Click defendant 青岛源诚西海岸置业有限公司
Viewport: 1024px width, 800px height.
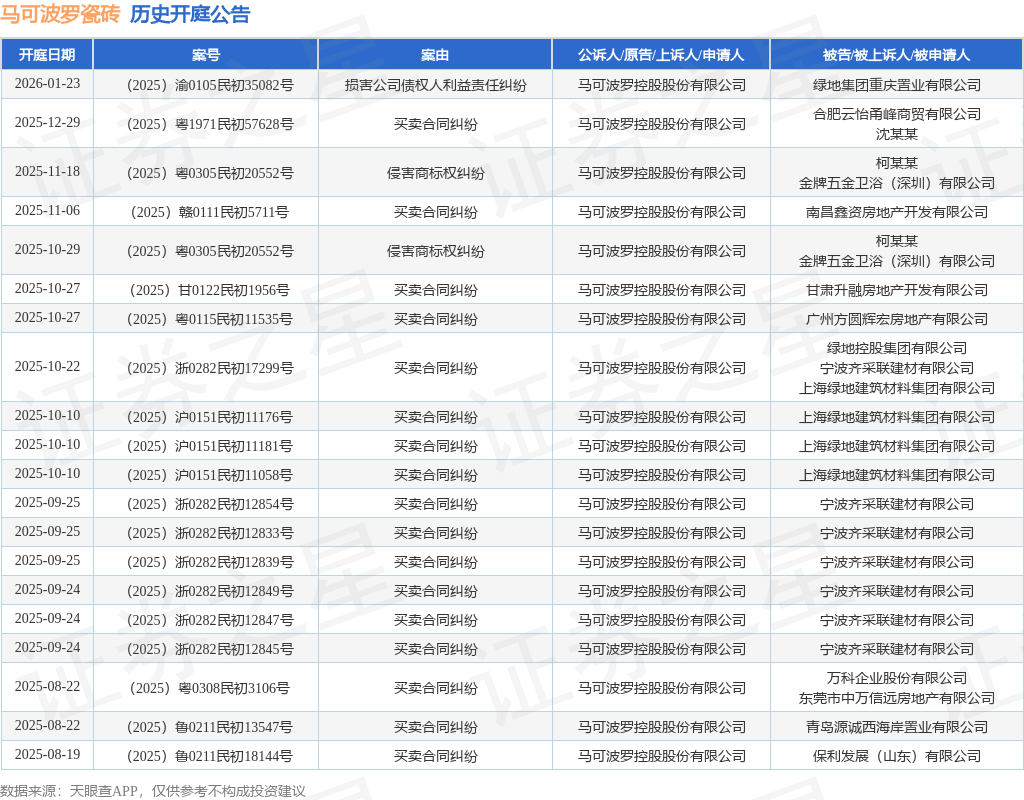897,728
